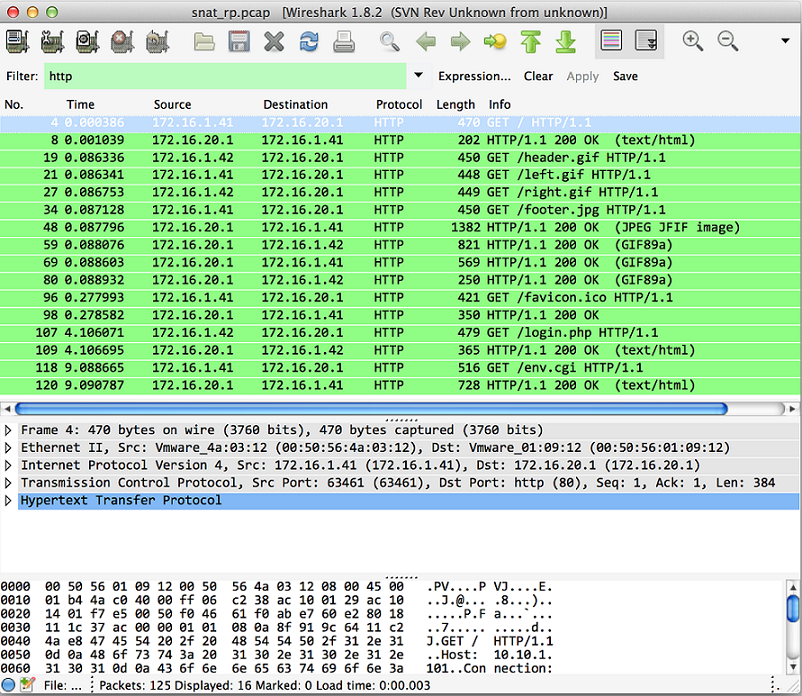The image size is (802, 696).
Task: Open the capture interfaces list icon
Action: click(x=17, y=42)
